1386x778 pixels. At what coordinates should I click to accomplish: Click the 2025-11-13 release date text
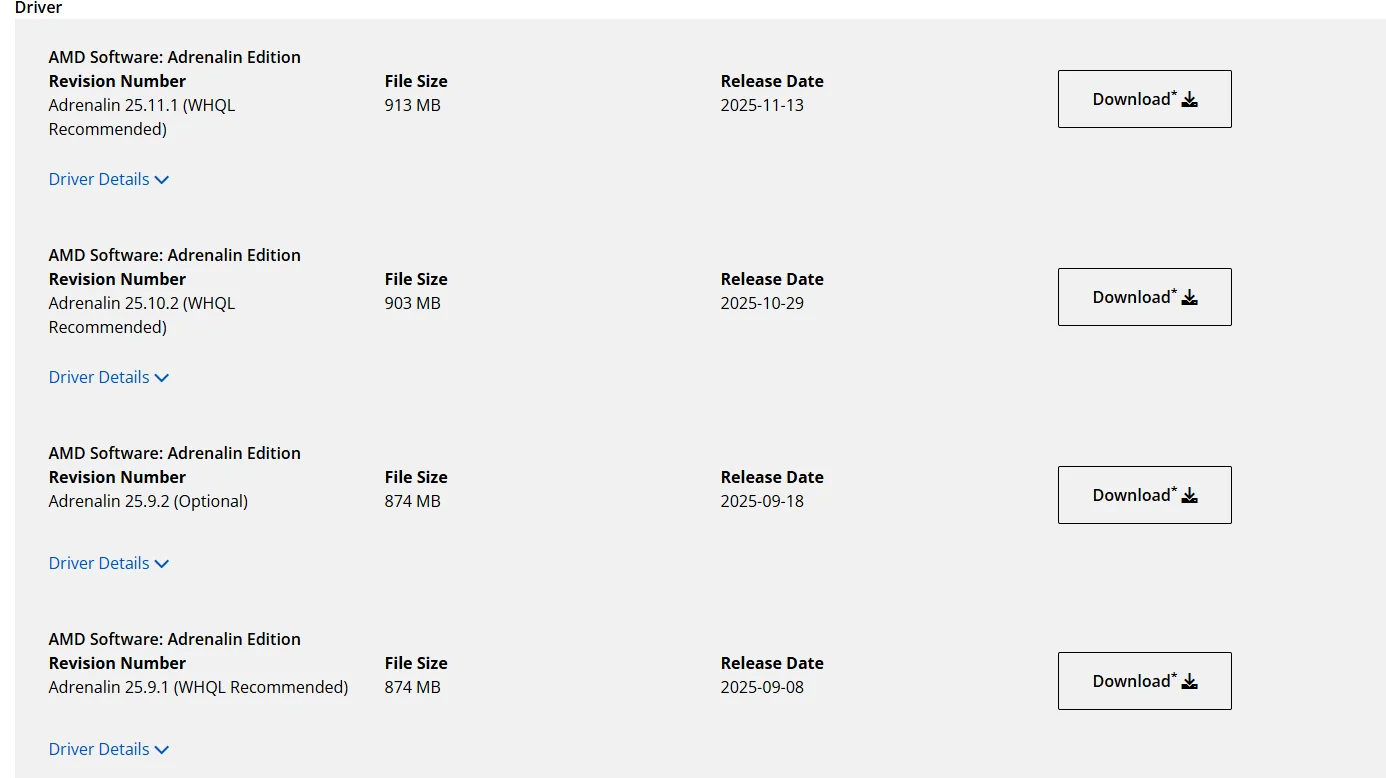[x=762, y=105]
